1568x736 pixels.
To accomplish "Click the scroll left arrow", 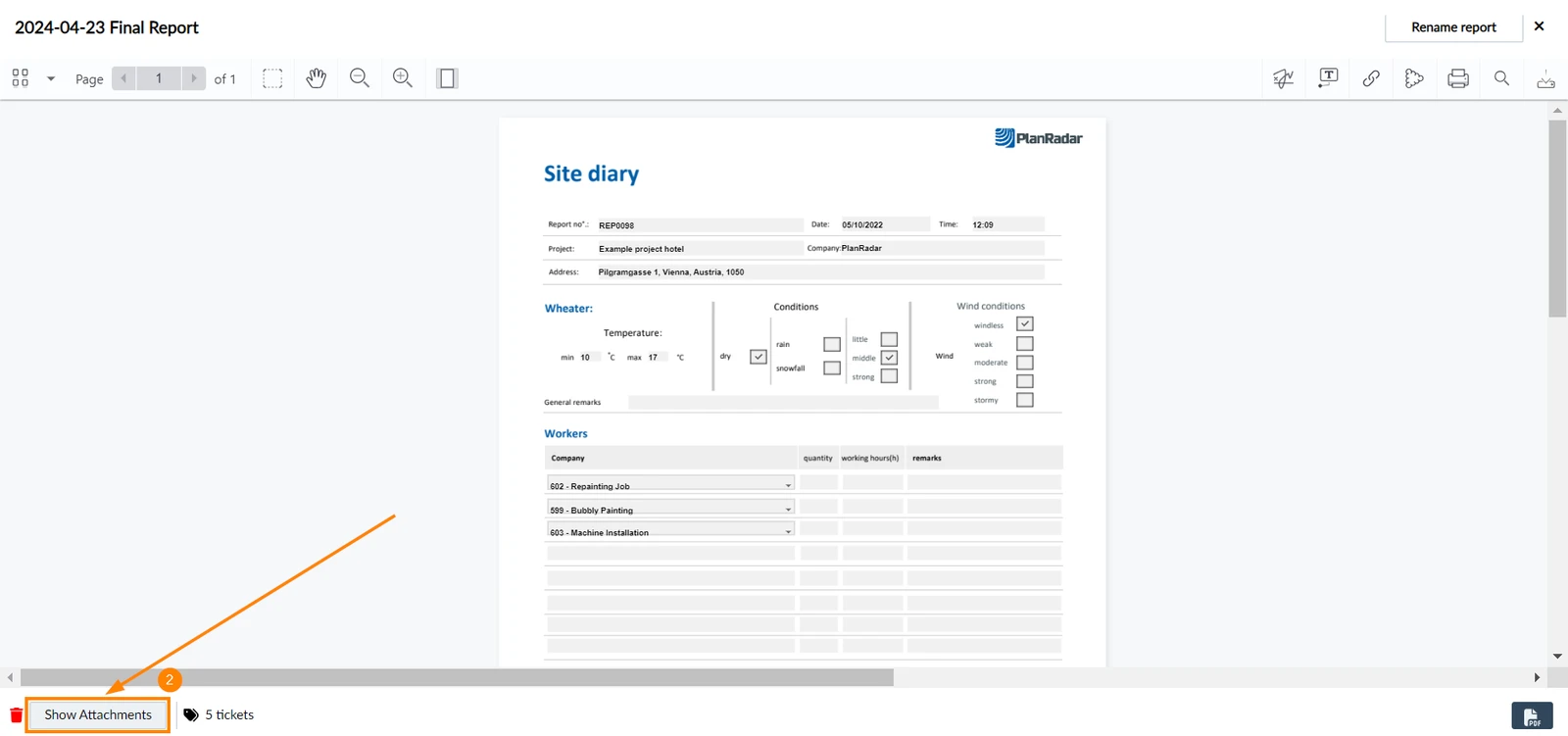I will coord(10,677).
